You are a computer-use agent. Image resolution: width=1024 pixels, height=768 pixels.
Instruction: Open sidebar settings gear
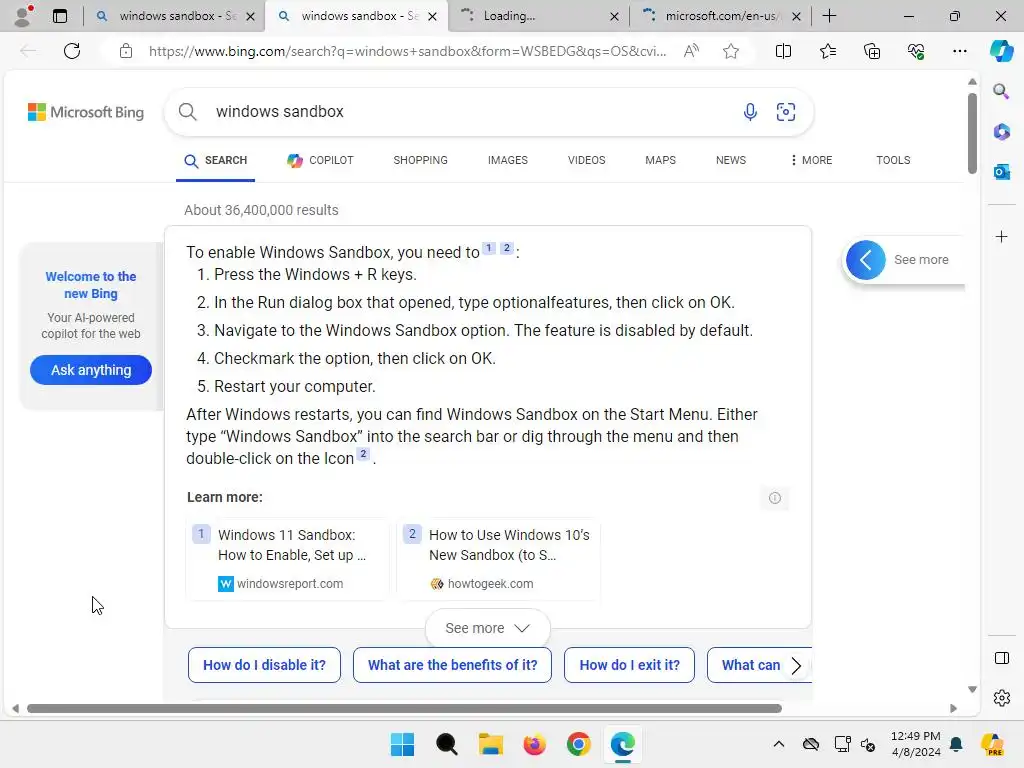1001,698
